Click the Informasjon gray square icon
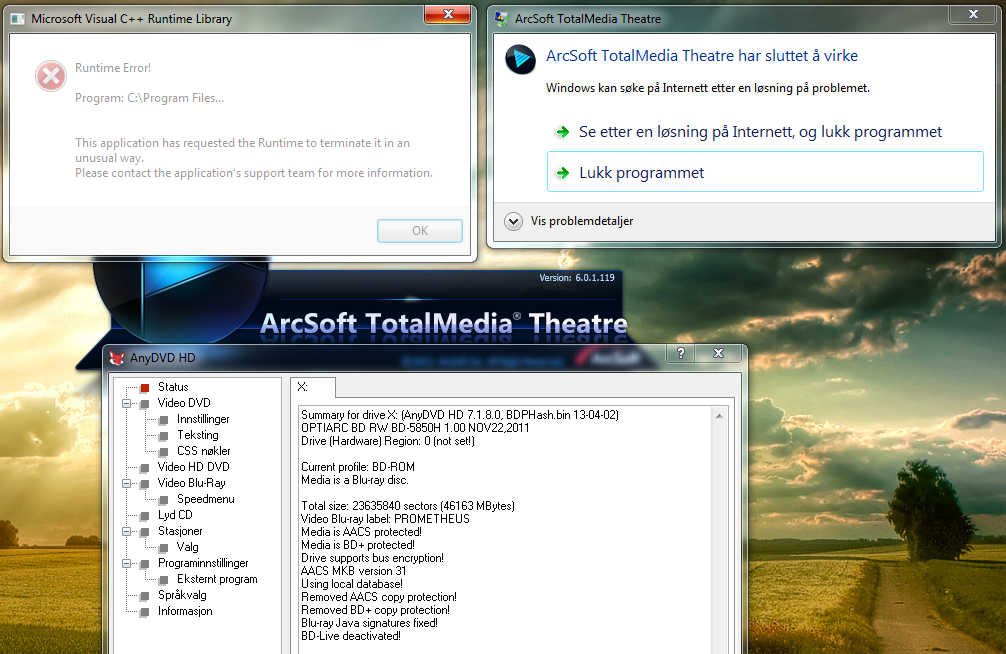Viewport: 1006px width, 654px height. tap(145, 612)
